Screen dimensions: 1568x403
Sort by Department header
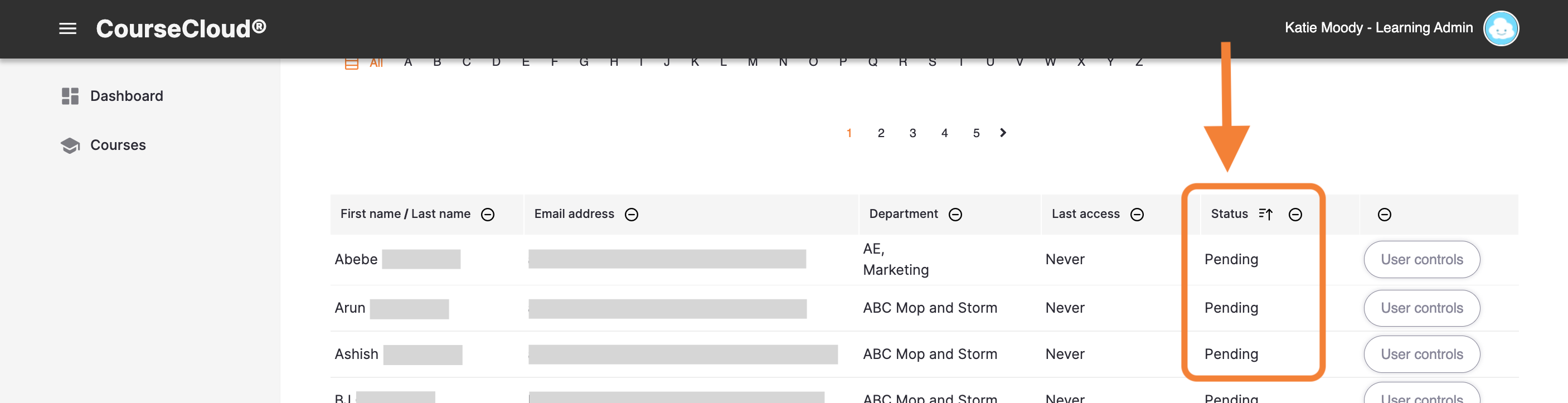pyautogui.click(x=904, y=213)
